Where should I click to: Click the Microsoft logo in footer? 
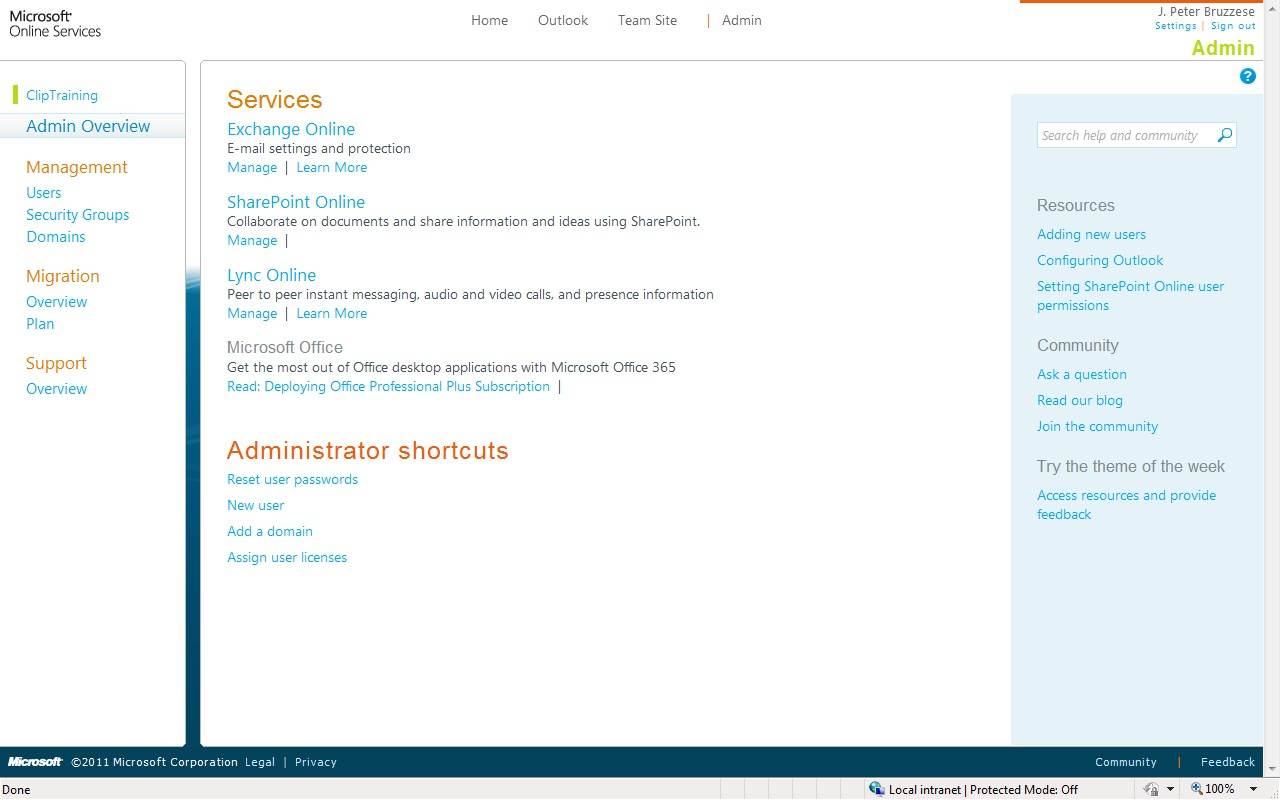(35, 762)
